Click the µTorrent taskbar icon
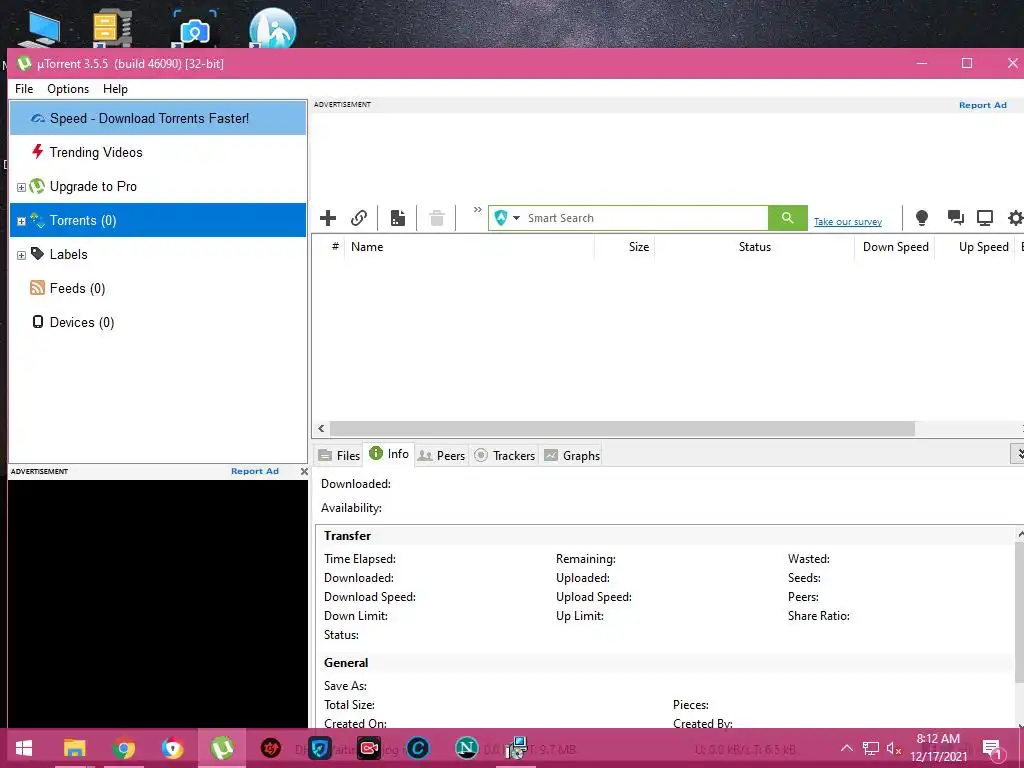The height and width of the screenshot is (768, 1024). click(222, 748)
